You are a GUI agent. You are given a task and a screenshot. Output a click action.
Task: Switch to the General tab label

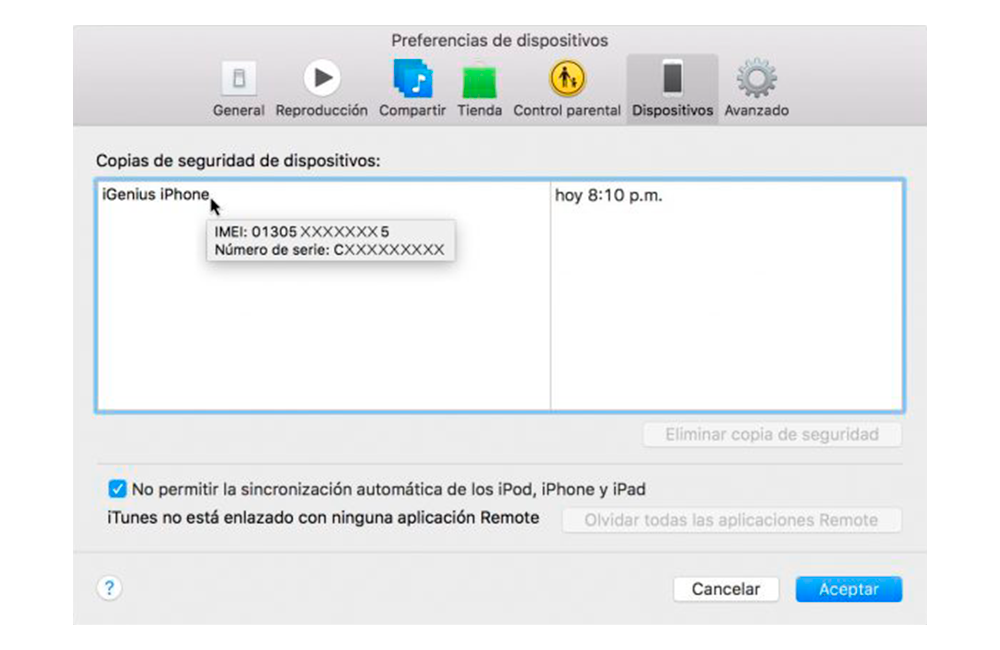click(239, 110)
